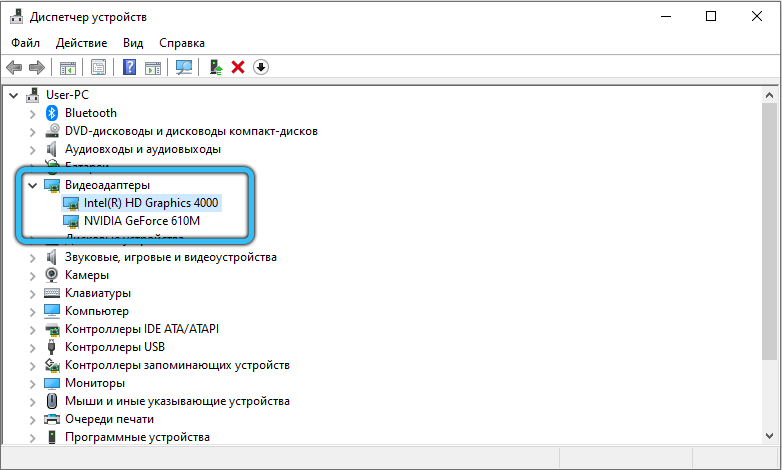Expand Звуковые, игровые и видеоустройства chevron

(32, 257)
